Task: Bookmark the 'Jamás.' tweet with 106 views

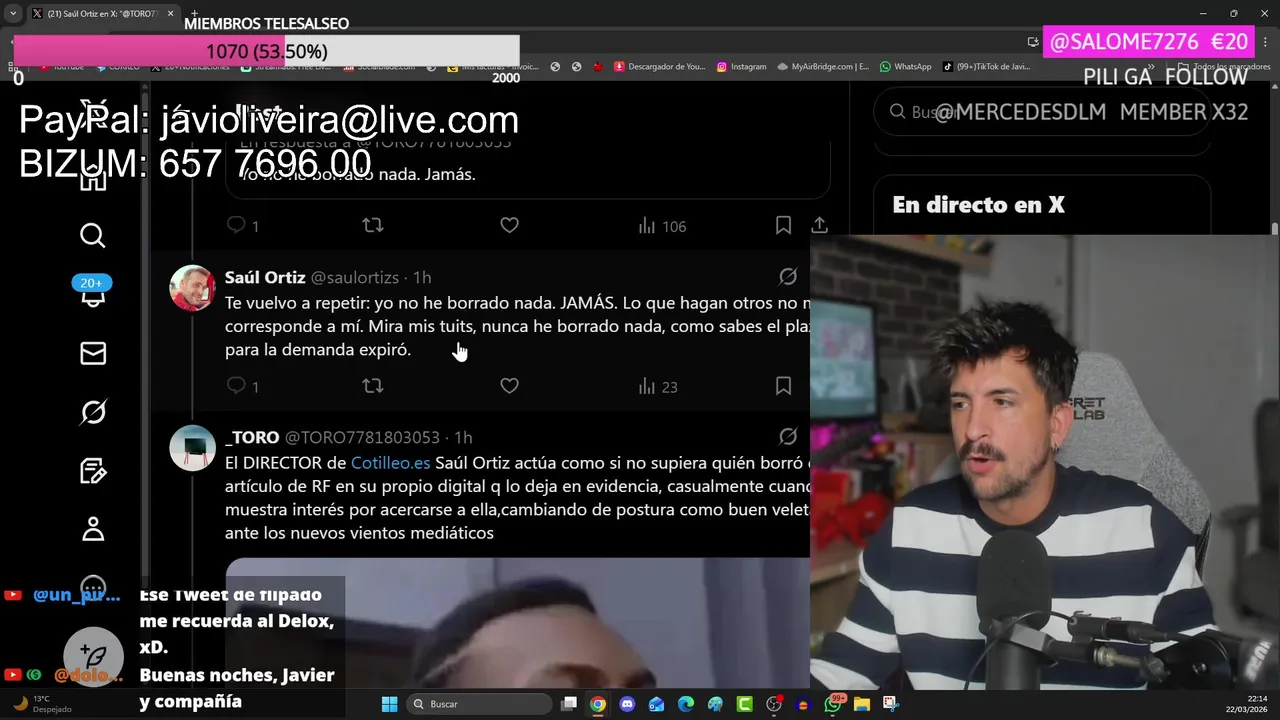Action: click(x=783, y=225)
